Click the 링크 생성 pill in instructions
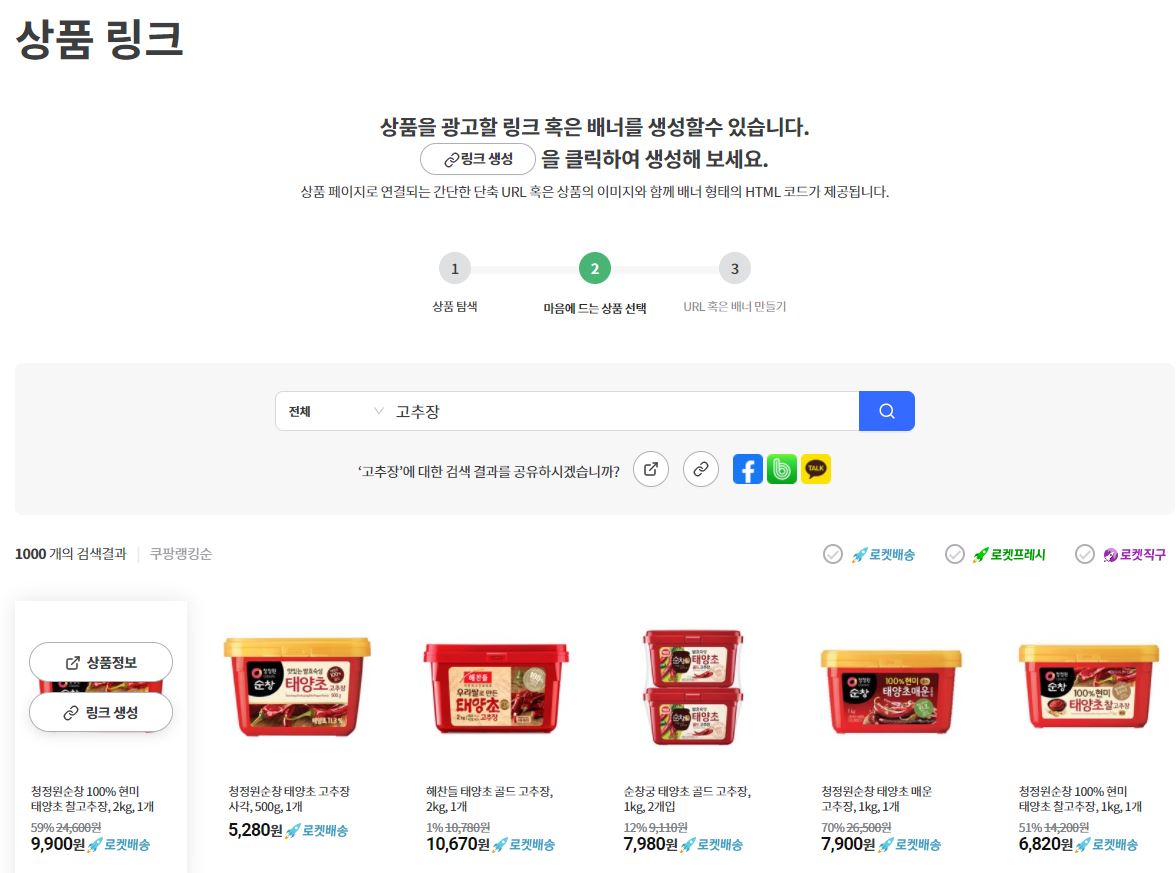The width and height of the screenshot is (1176, 873). coord(478,159)
